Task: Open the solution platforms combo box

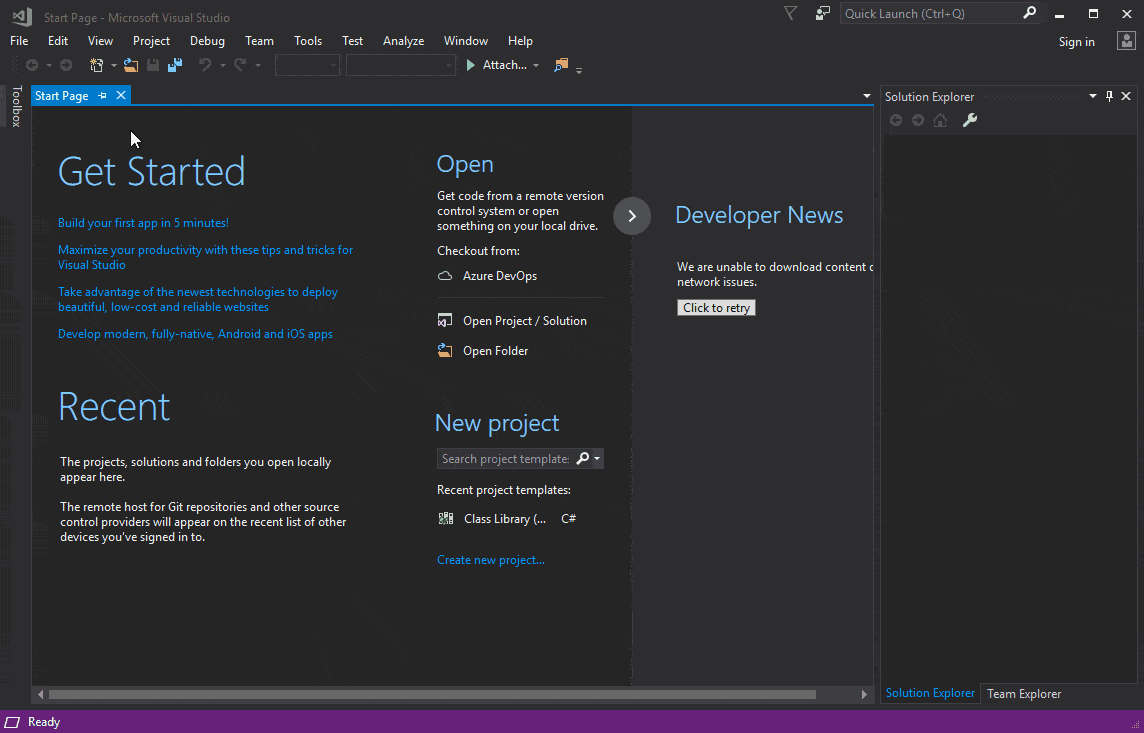Action: [x=401, y=65]
